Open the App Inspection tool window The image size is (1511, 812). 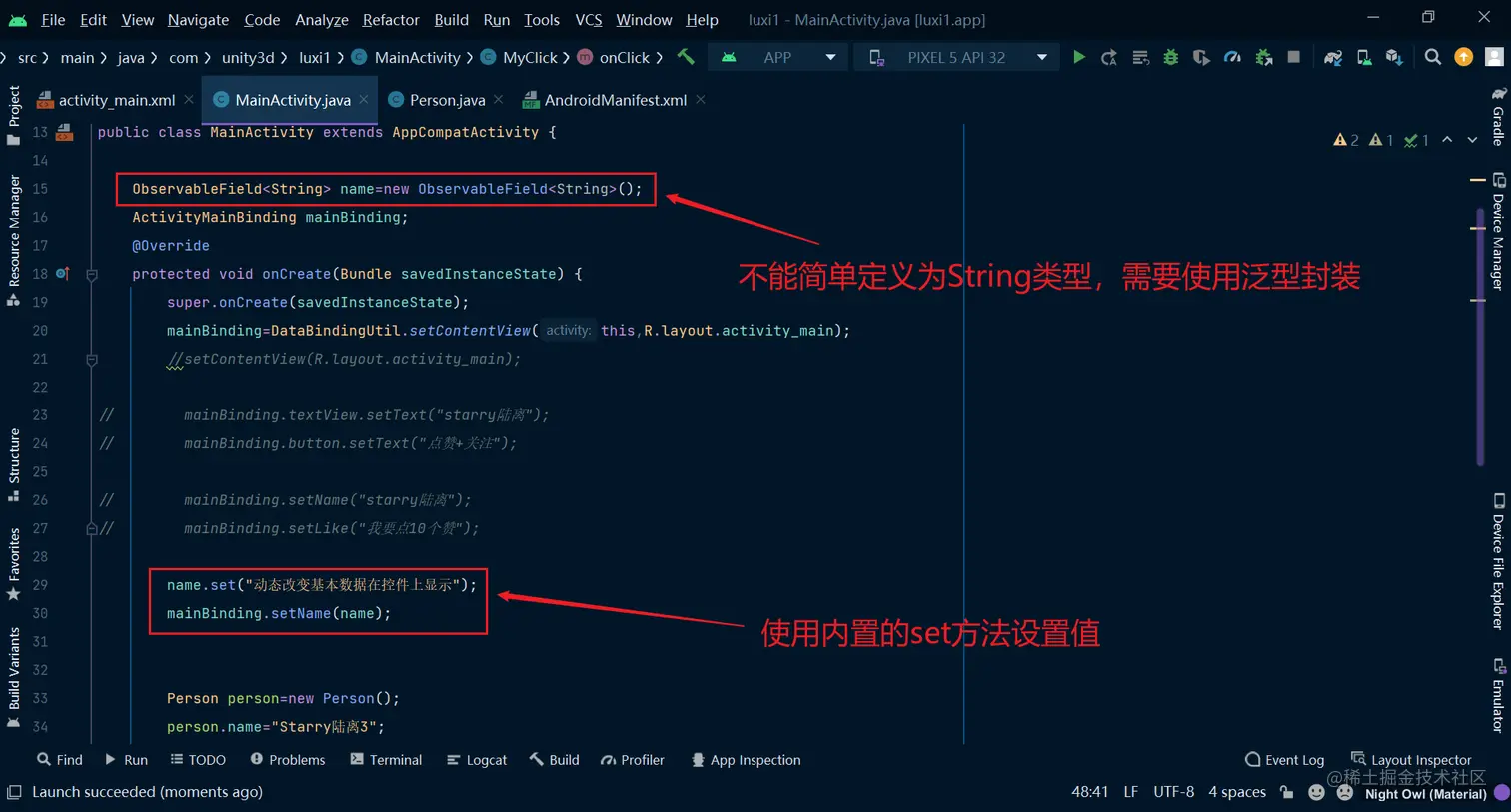coord(746,760)
